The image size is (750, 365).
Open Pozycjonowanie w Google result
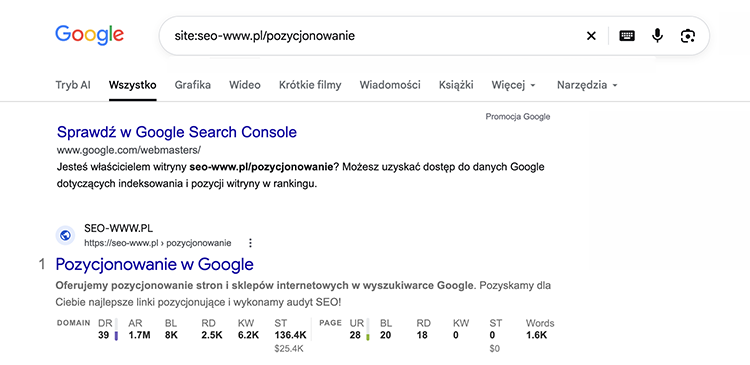[154, 264]
